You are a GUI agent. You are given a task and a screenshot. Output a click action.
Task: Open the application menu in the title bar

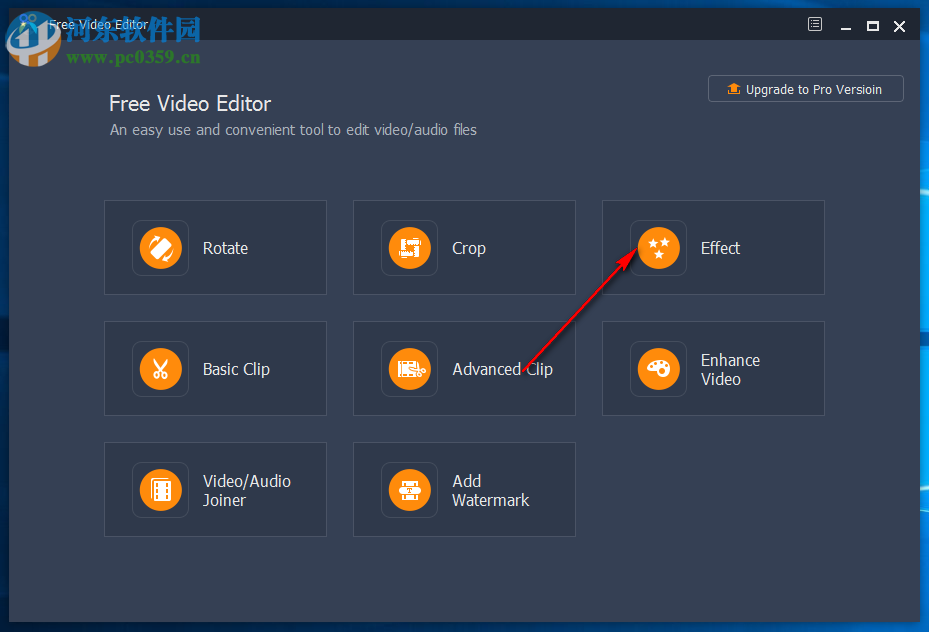click(x=815, y=24)
